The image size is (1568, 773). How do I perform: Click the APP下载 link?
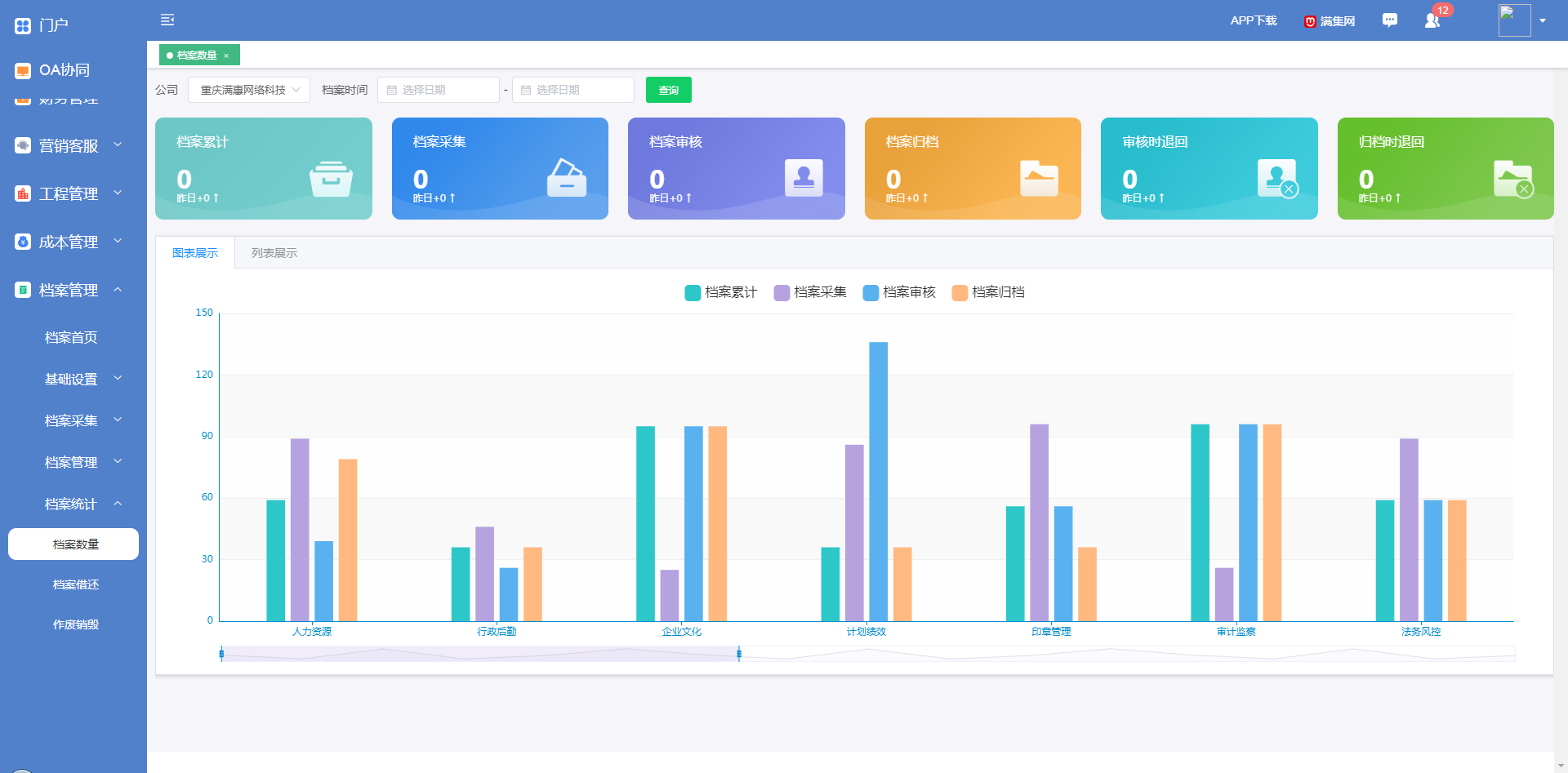click(x=1253, y=20)
